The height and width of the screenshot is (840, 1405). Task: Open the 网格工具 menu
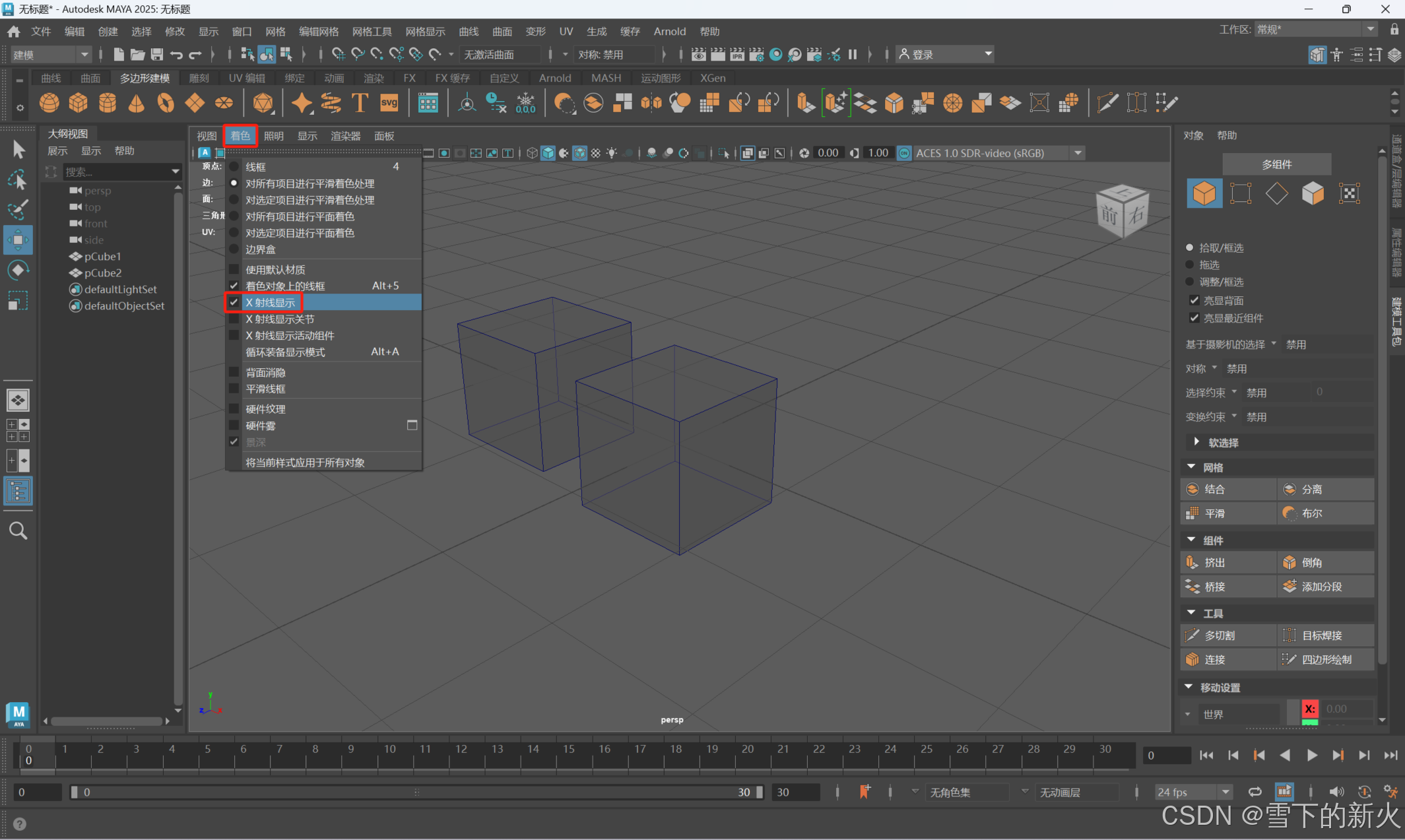coord(372,31)
